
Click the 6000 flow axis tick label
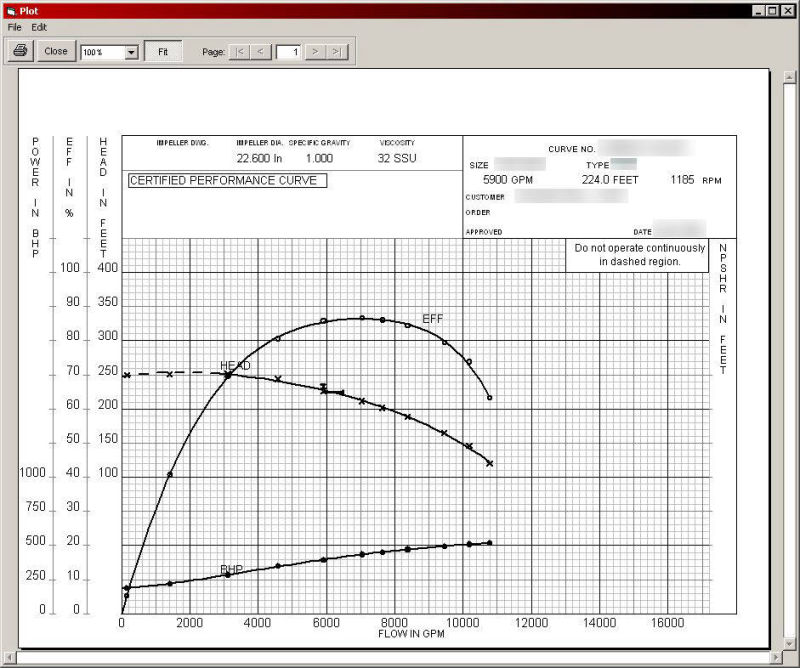[x=326, y=623]
